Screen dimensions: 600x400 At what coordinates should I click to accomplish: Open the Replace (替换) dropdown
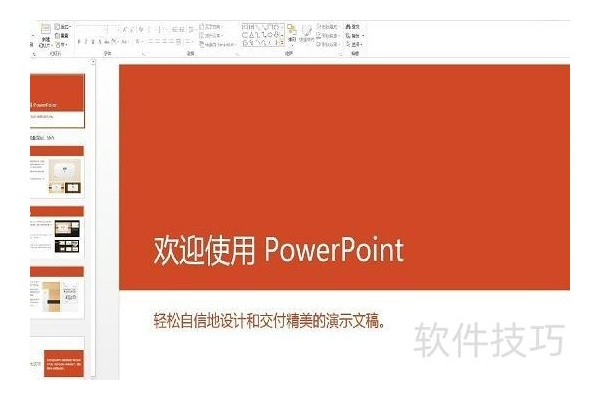click(354, 36)
